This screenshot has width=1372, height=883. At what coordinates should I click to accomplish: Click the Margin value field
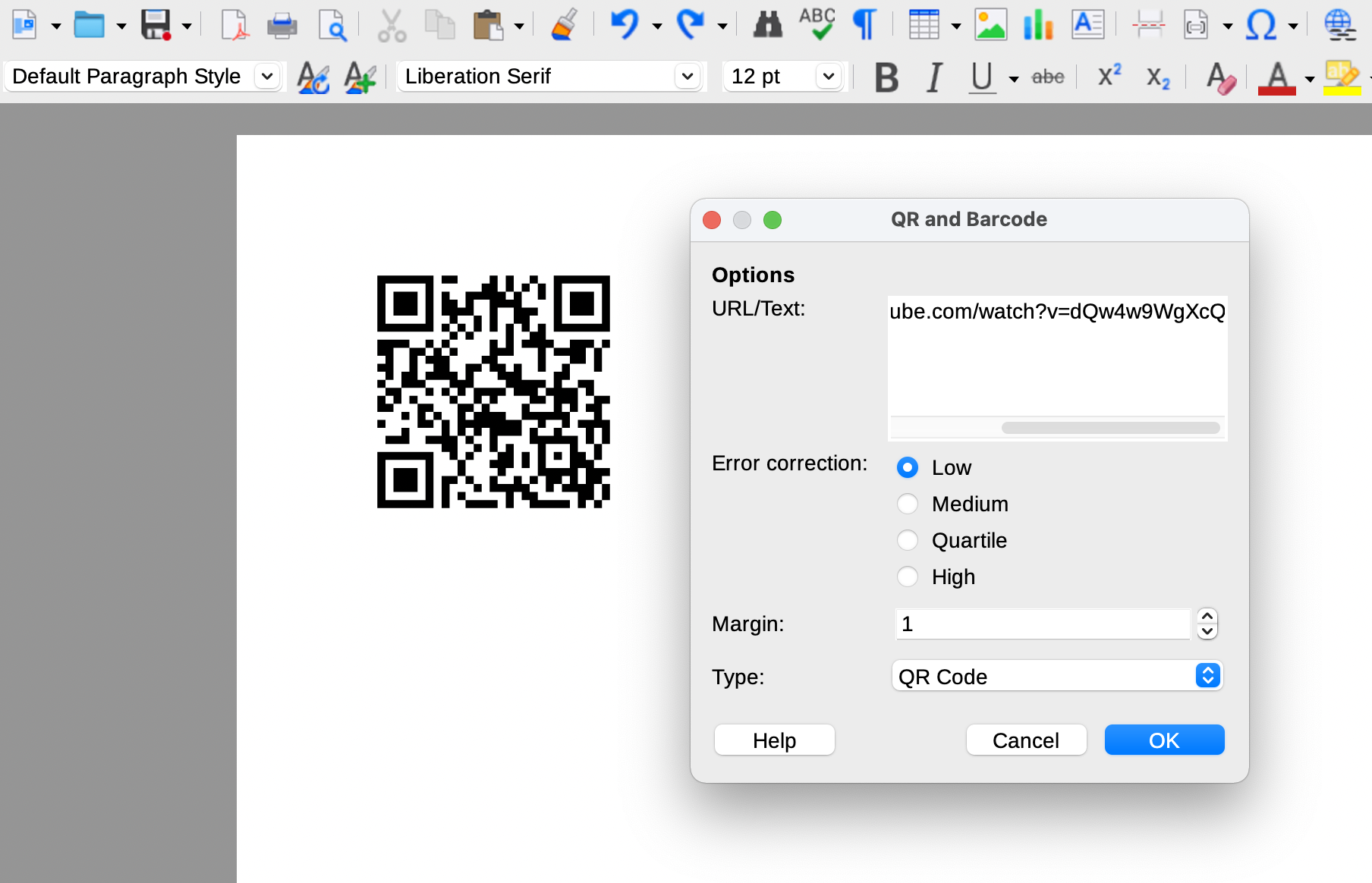(1043, 624)
